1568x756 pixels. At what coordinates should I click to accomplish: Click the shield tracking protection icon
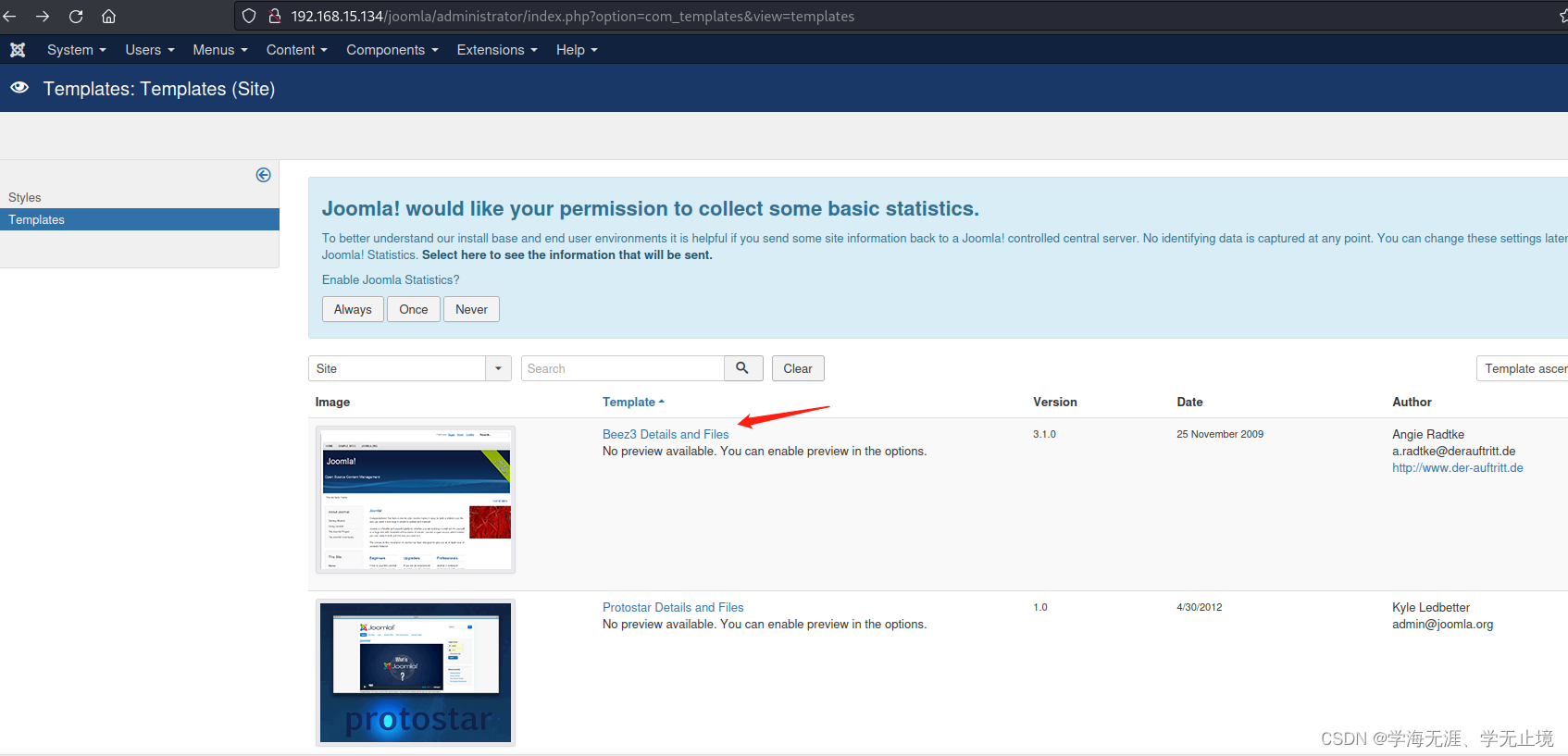coord(248,17)
